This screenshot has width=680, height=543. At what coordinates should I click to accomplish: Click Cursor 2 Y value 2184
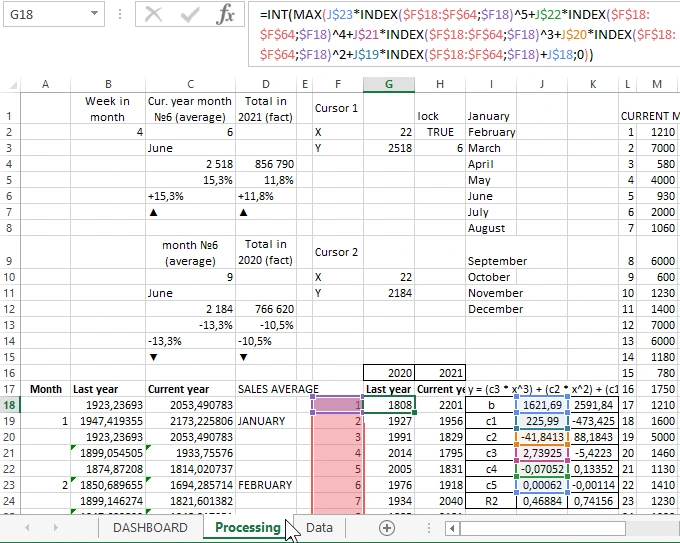point(389,293)
